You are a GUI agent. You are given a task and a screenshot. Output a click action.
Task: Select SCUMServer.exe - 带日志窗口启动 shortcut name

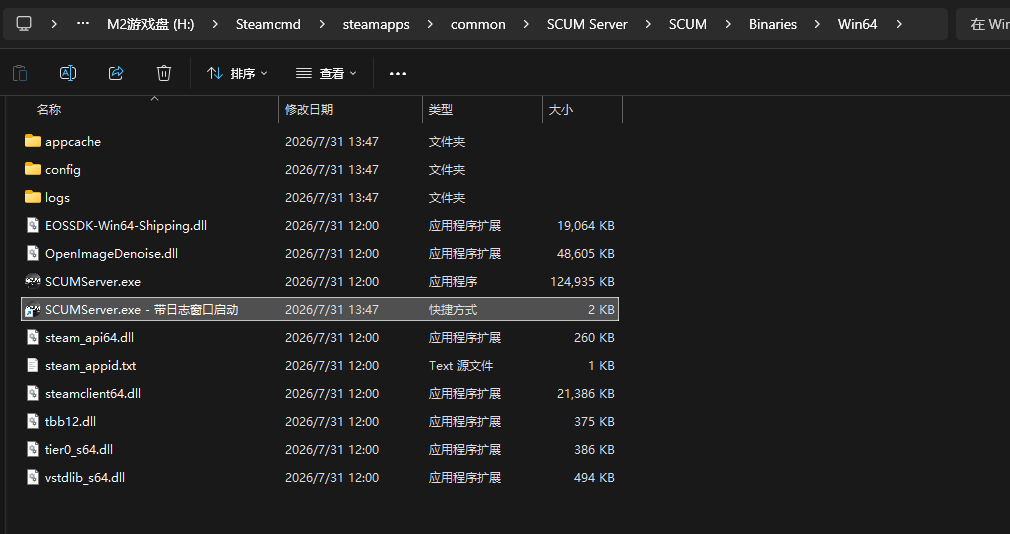(x=142, y=310)
